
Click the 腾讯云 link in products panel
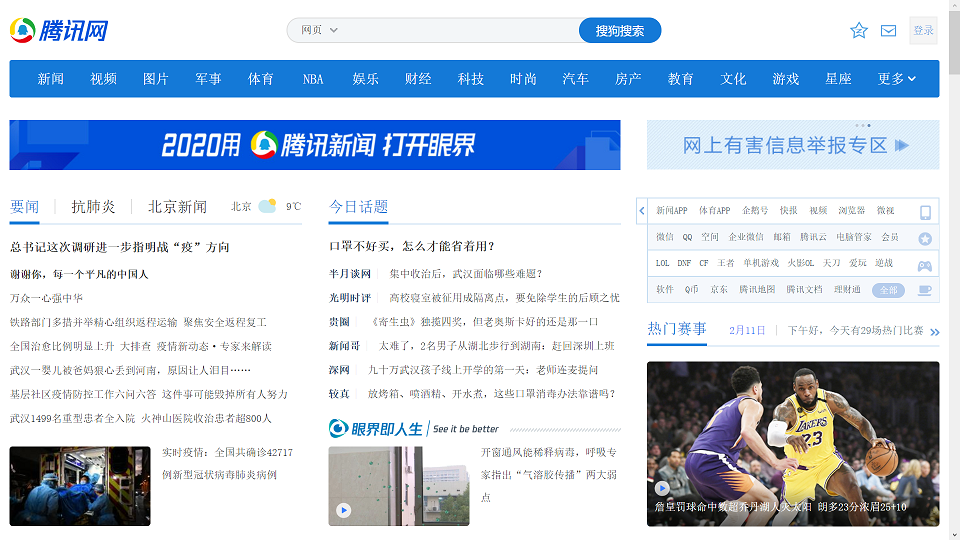pyautogui.click(x=813, y=237)
